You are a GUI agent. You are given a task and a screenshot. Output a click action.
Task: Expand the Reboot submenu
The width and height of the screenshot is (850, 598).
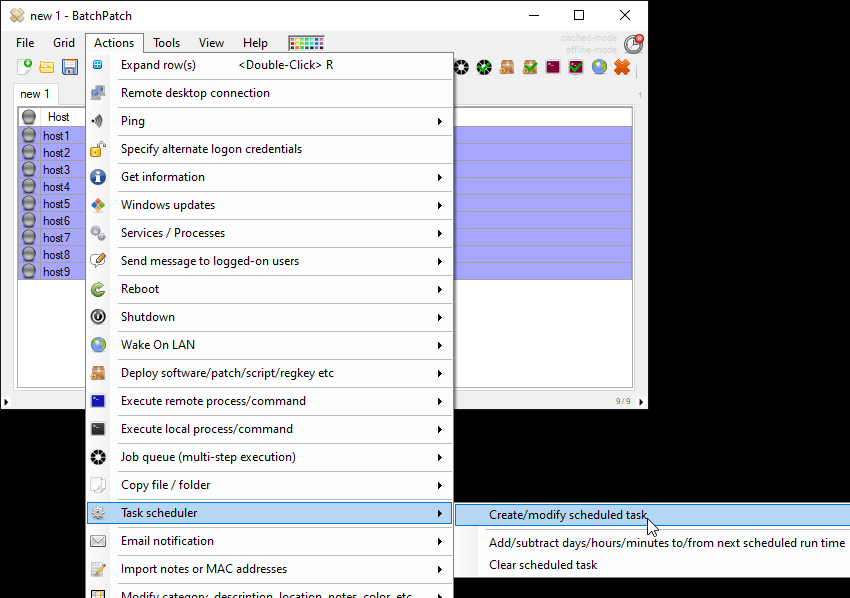[269, 289]
